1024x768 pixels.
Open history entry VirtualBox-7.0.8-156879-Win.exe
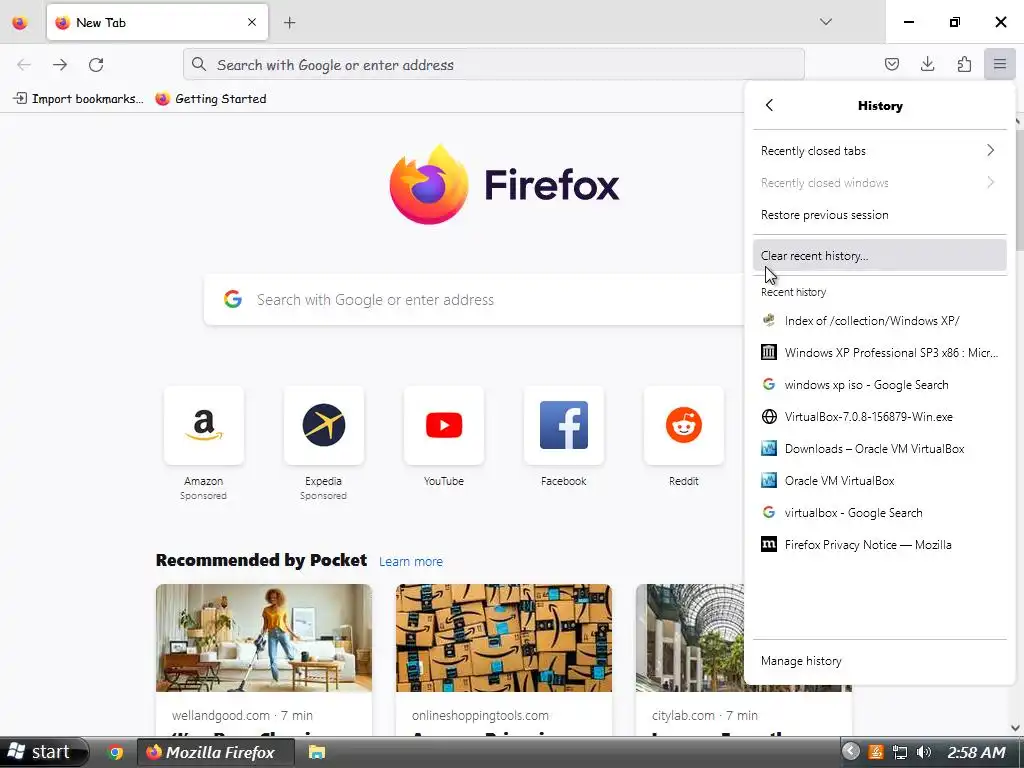click(x=879, y=417)
